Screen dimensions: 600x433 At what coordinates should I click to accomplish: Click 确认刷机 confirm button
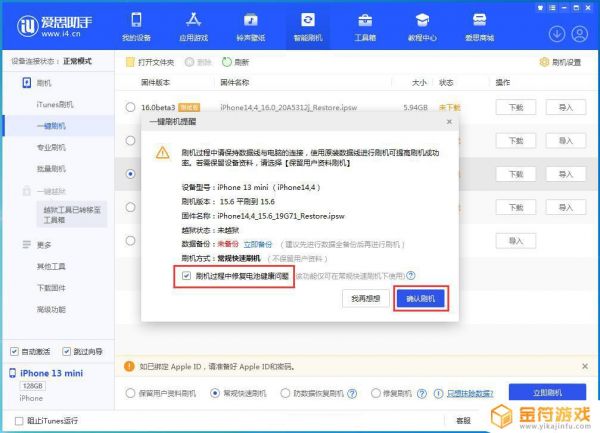click(x=421, y=298)
